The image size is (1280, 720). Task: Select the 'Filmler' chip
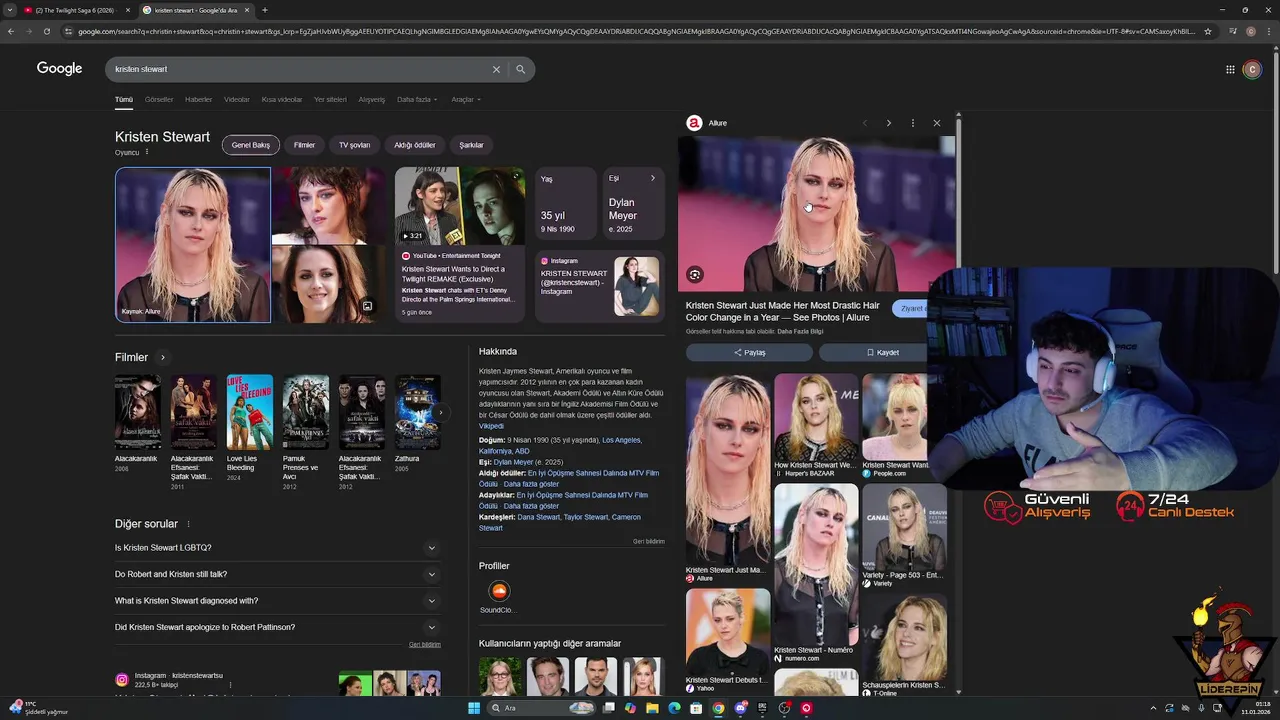click(x=305, y=145)
